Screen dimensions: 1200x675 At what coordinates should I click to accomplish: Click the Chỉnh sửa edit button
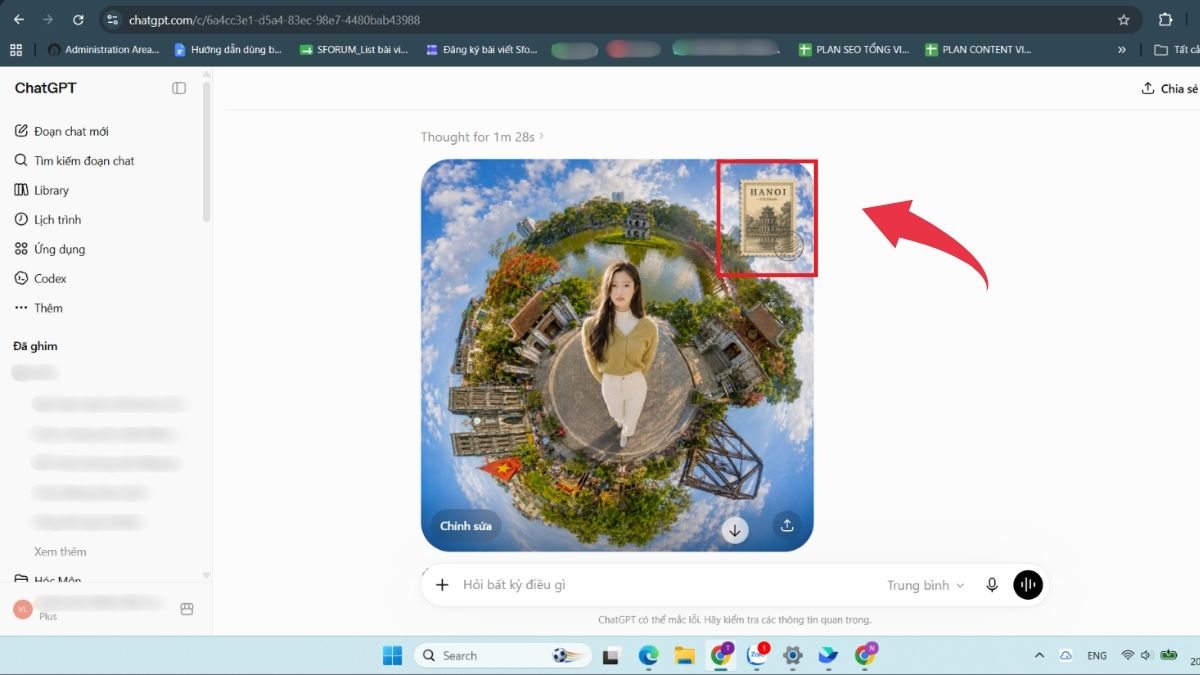tap(466, 526)
